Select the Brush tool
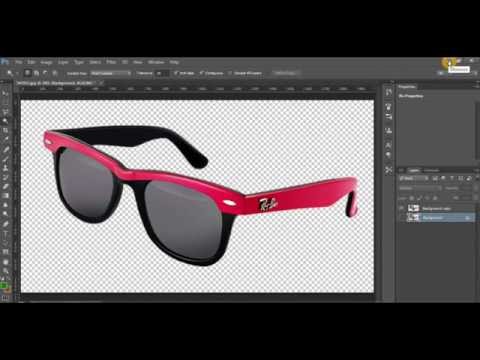480x360 pixels. (6, 159)
